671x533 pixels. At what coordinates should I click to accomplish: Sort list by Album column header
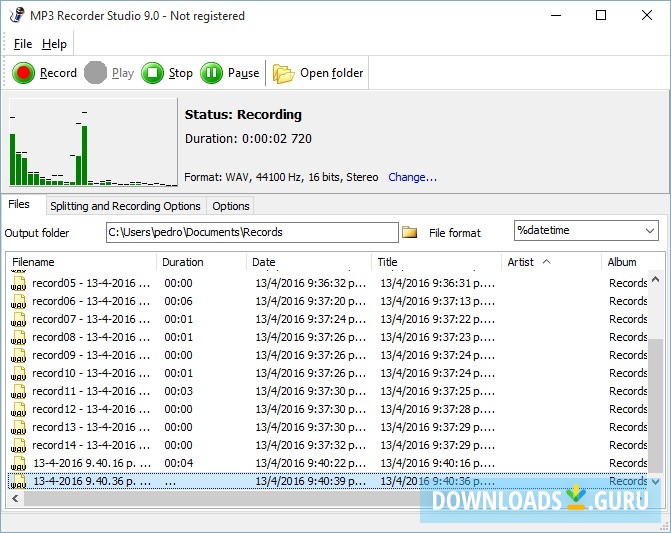pos(632,262)
